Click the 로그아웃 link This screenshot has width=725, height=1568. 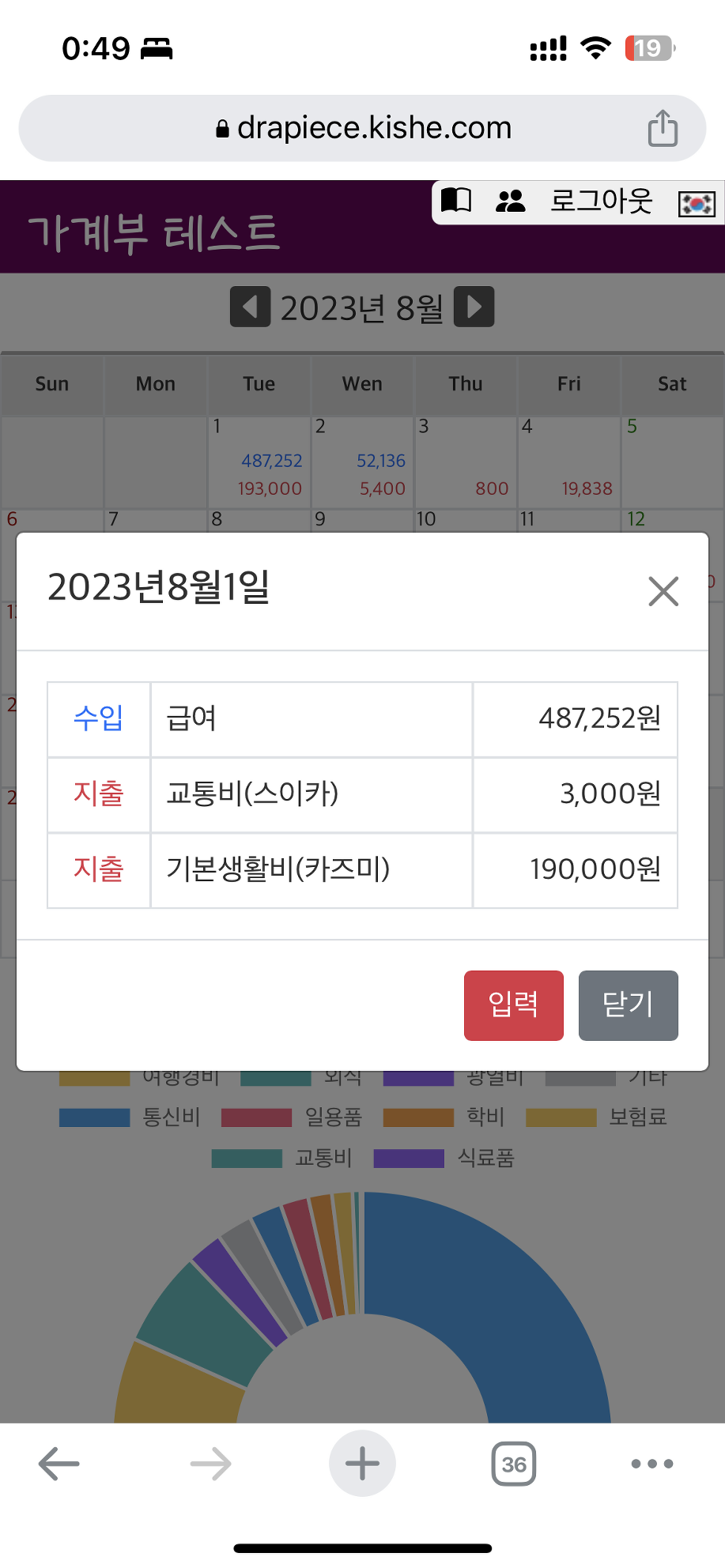pos(601,202)
